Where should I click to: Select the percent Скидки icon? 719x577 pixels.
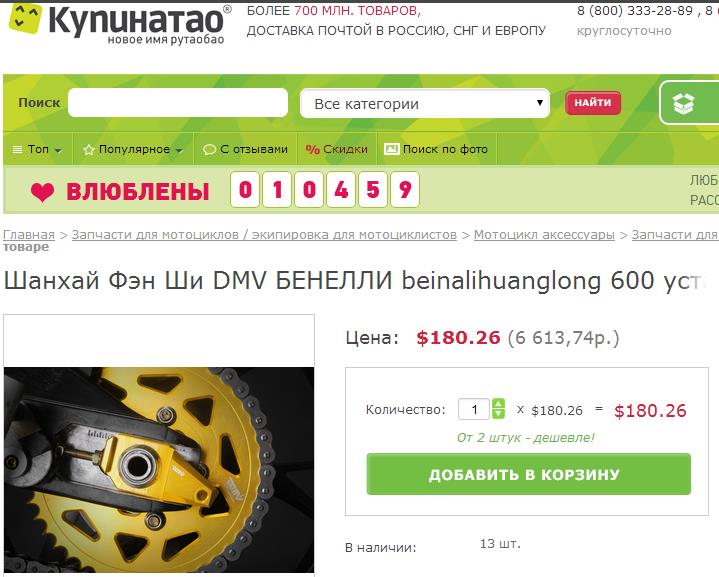(x=312, y=150)
